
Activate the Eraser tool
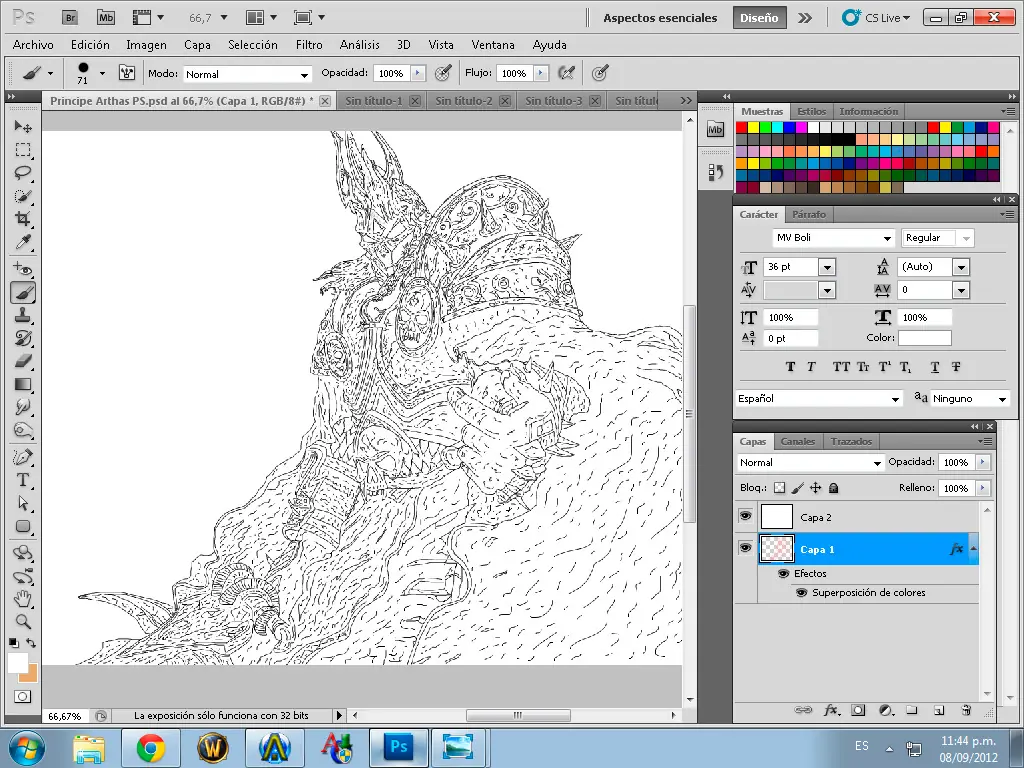pyautogui.click(x=23, y=361)
